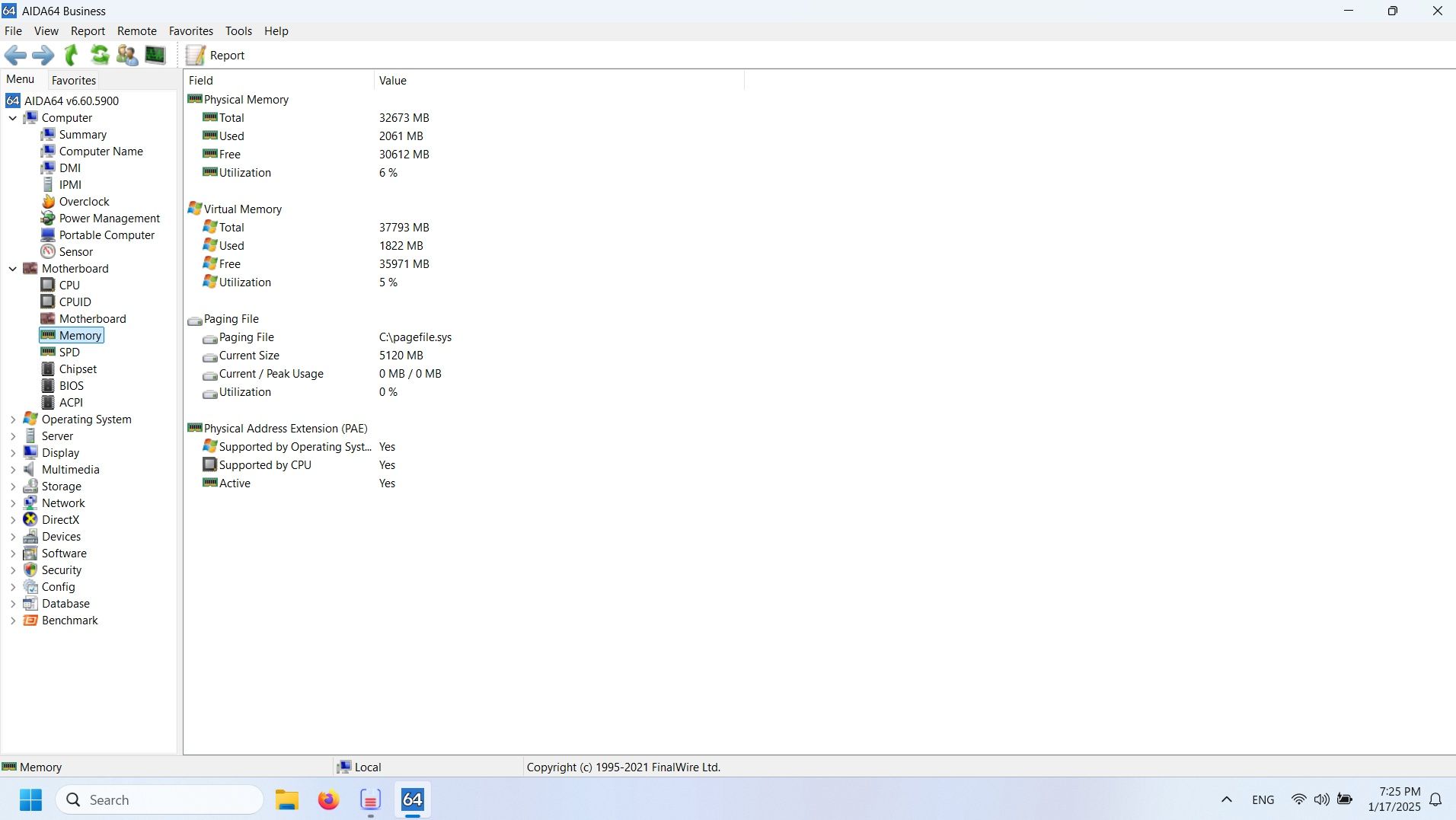This screenshot has width=1456, height=820.
Task: Select the Chipset icon
Action: (x=48, y=369)
